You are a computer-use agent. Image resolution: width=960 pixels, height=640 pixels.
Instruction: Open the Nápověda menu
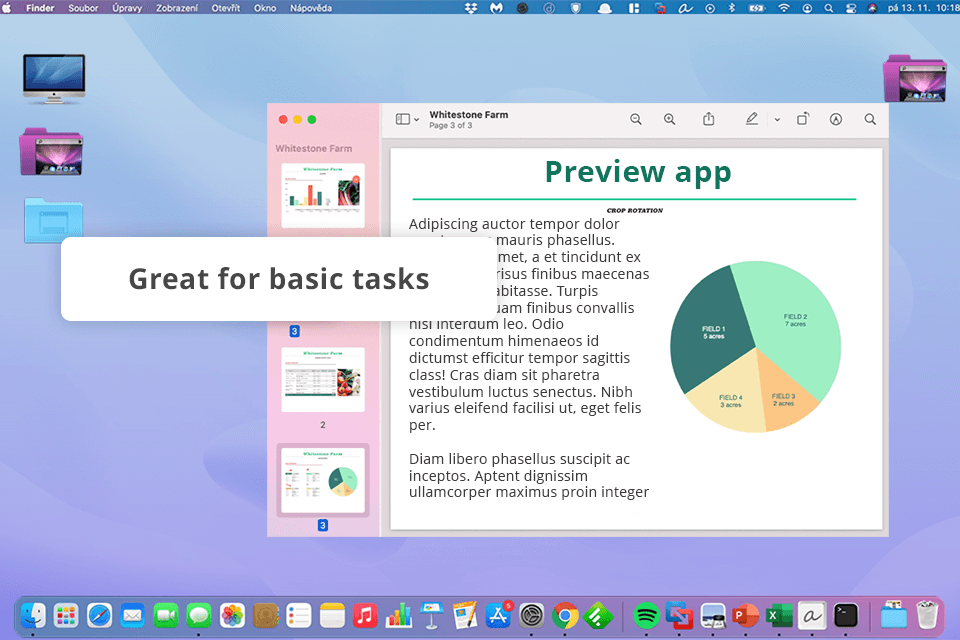[311, 8]
